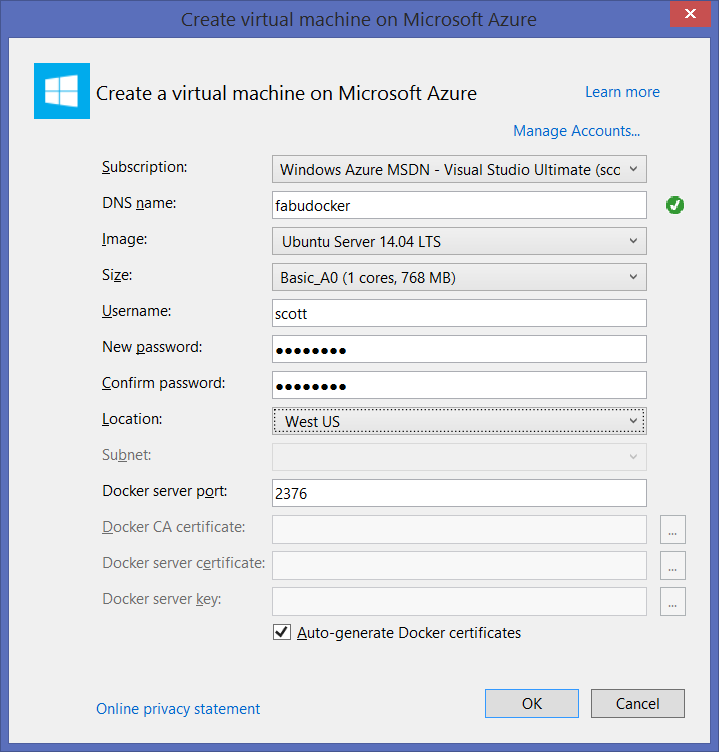Viewport: 719px width, 752px height.
Task: Open the Online privacy statement link
Action: [178, 709]
